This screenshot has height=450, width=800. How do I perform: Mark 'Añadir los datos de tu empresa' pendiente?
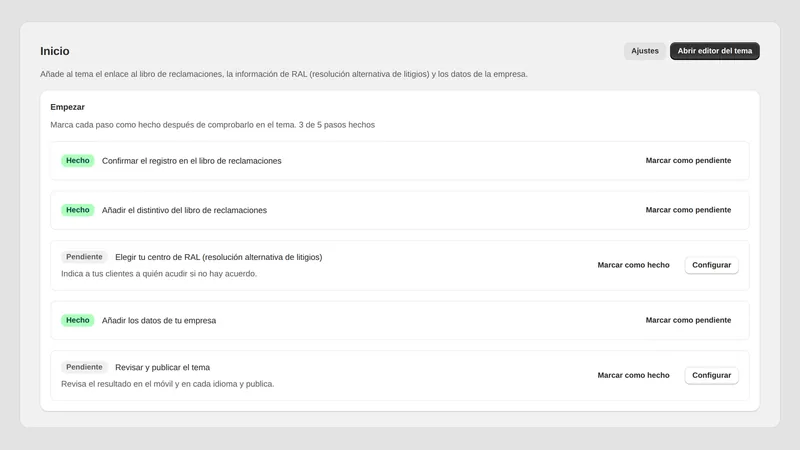pos(688,320)
